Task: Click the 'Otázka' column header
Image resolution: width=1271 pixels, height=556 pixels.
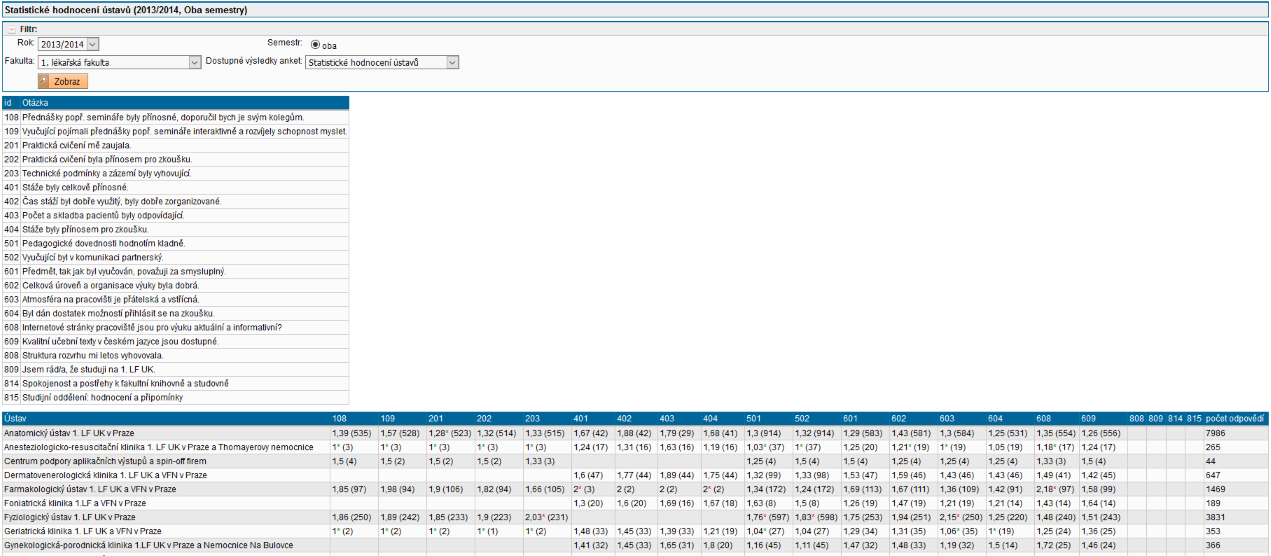Action: coord(36,103)
